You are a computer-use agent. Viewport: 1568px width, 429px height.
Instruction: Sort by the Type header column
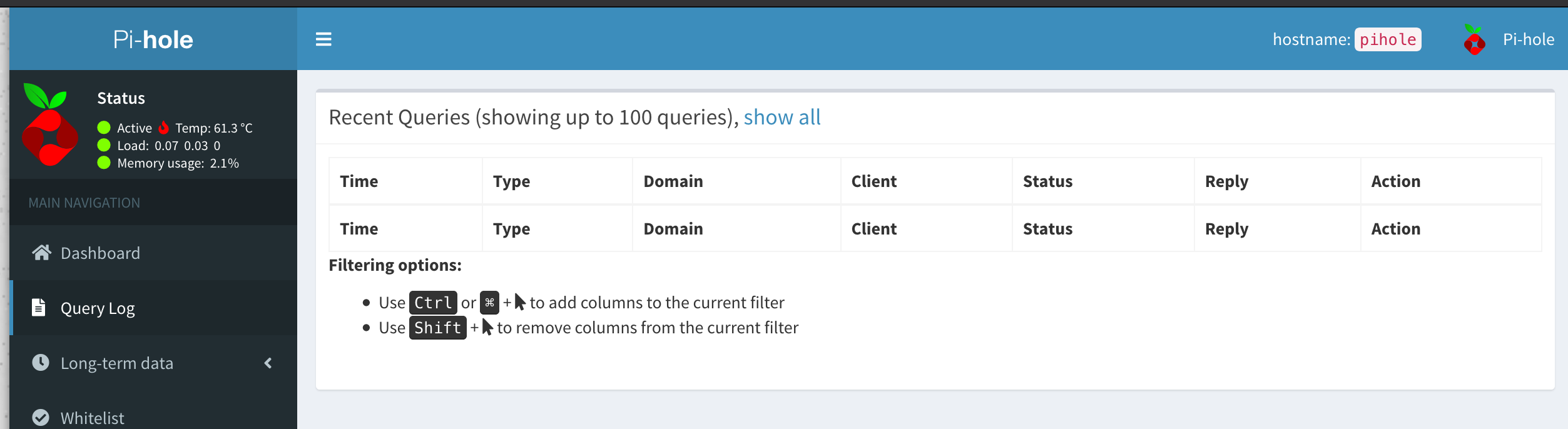click(557, 181)
